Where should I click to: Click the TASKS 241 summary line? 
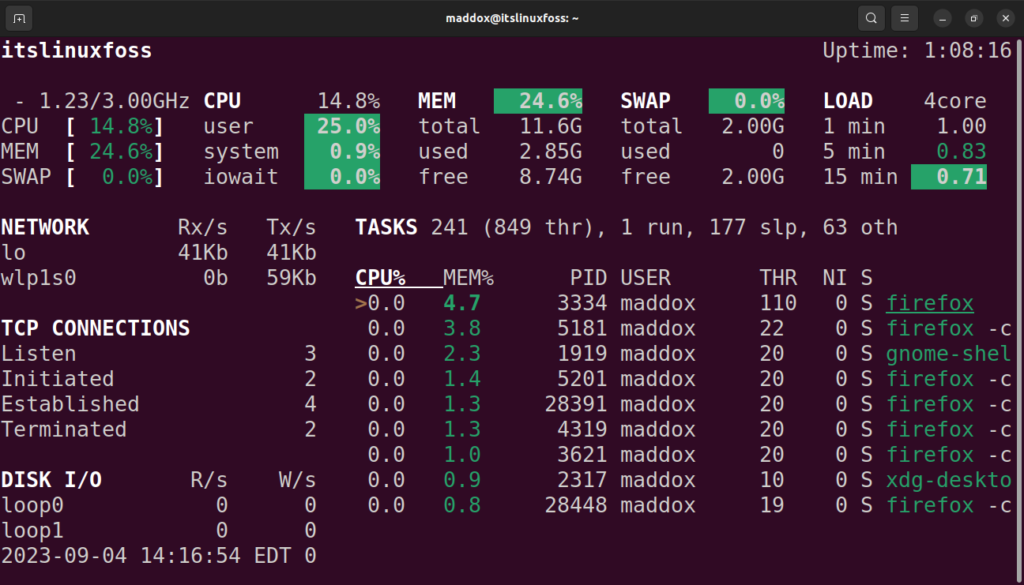tap(420, 227)
